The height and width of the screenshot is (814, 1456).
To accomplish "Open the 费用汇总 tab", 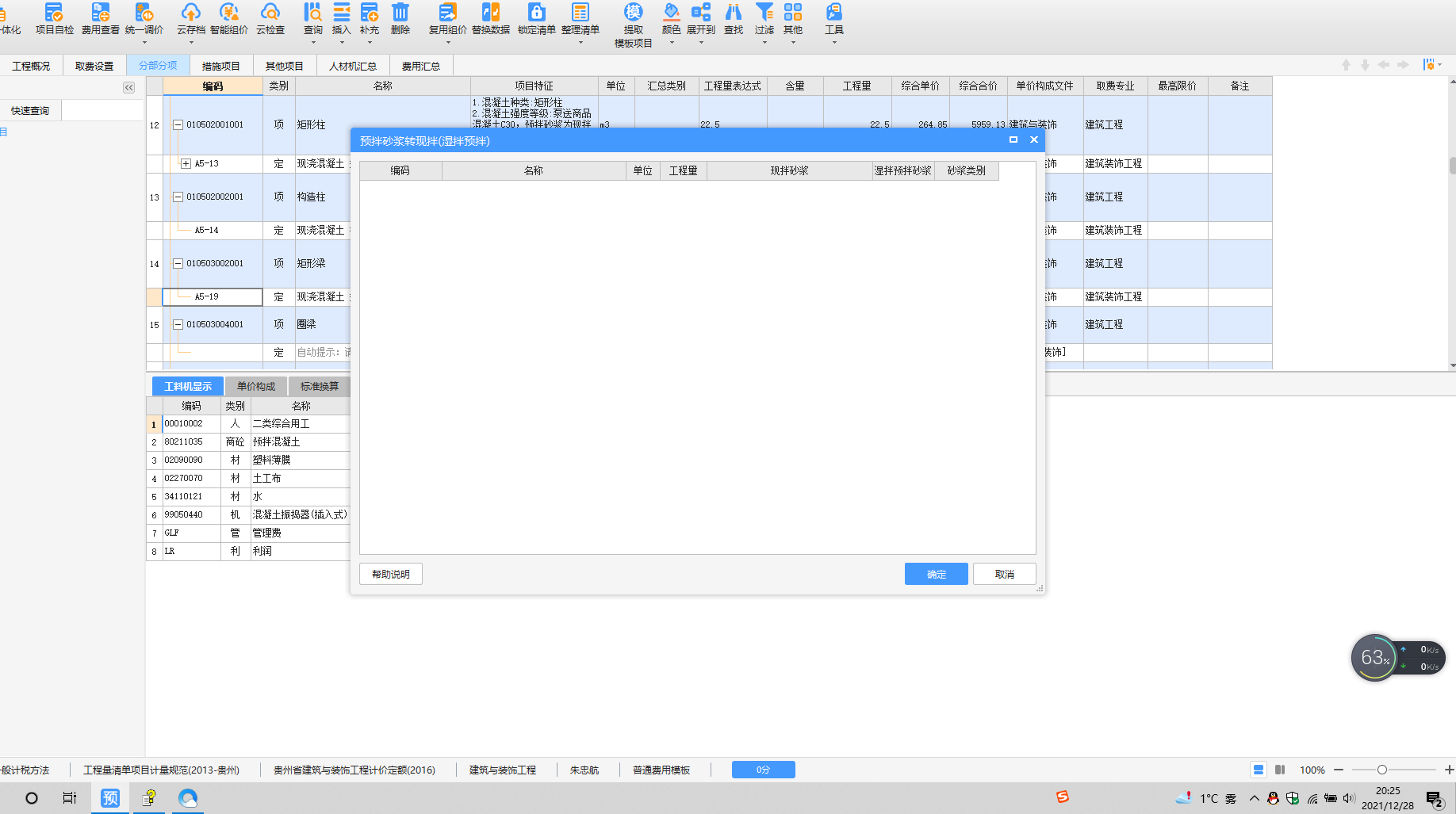I will pyautogui.click(x=421, y=66).
